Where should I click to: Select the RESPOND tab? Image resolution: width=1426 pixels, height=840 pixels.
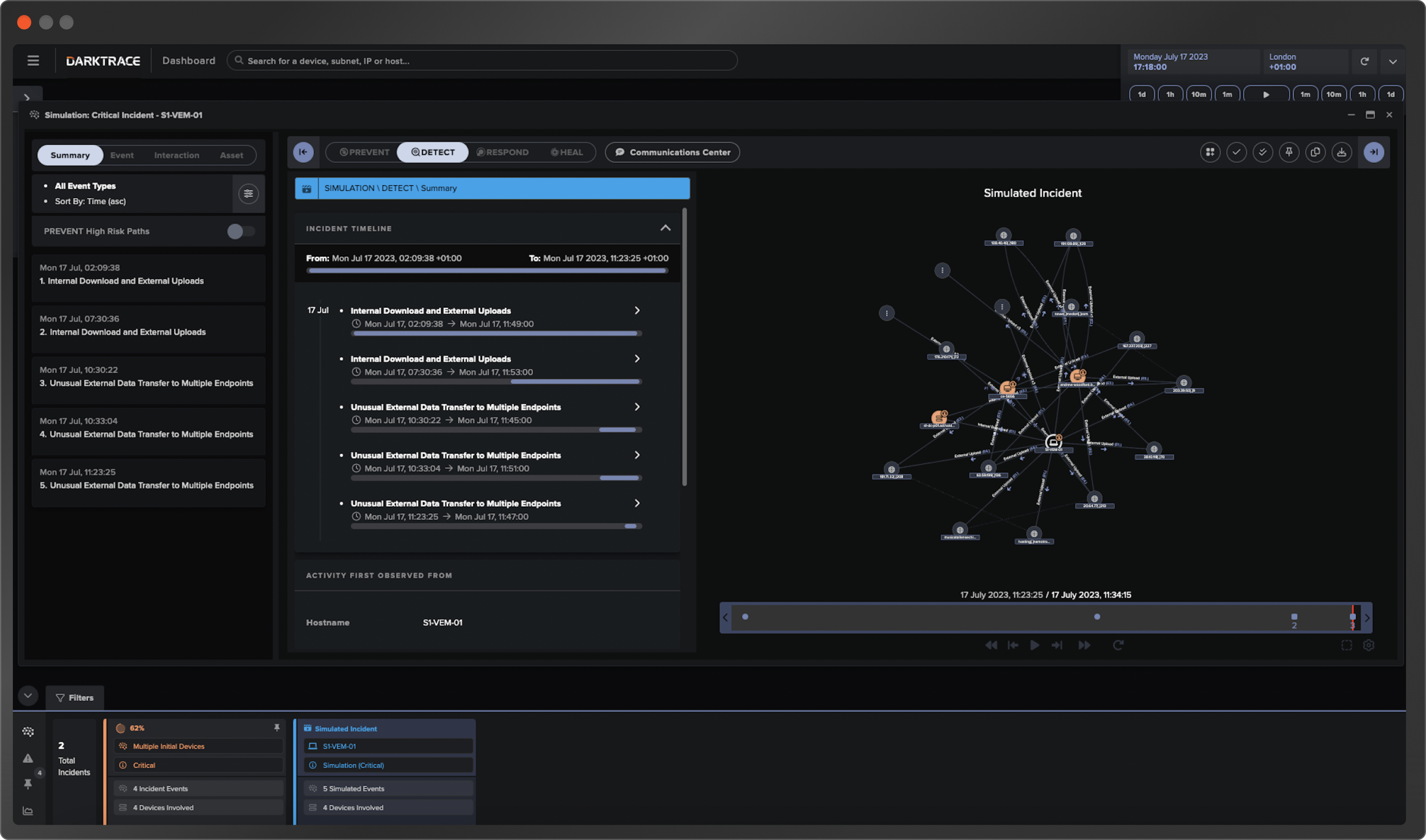[x=502, y=152]
